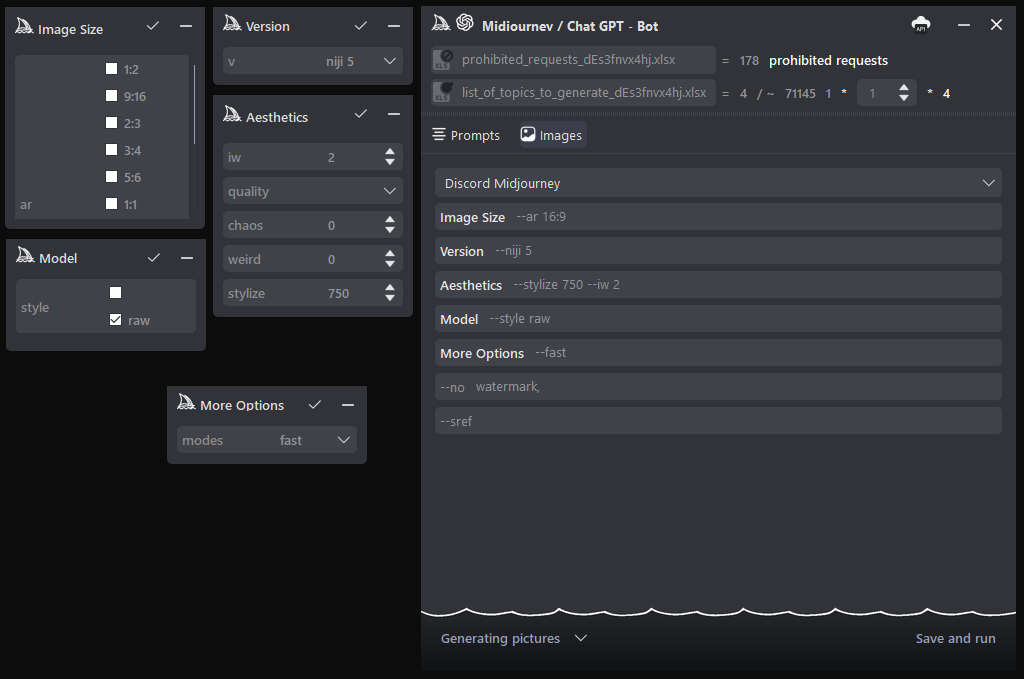The image size is (1024, 679).
Task: Minimize the Midjourney Bot window
Action: 964,25
